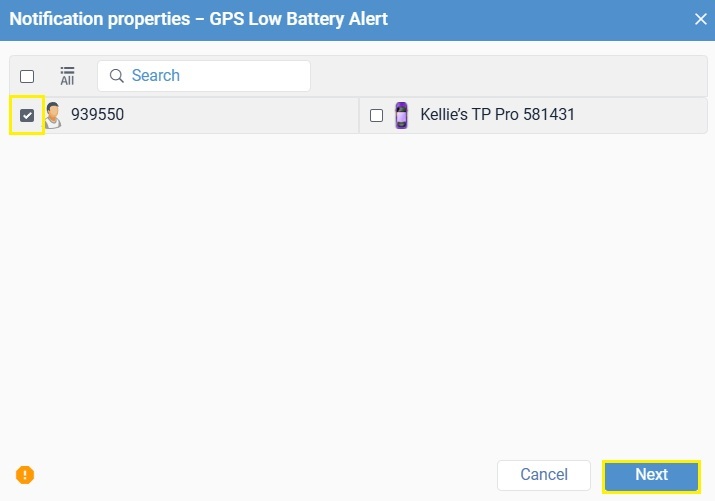
Task: Click the orange warning exclamation icon
Action: click(25, 475)
